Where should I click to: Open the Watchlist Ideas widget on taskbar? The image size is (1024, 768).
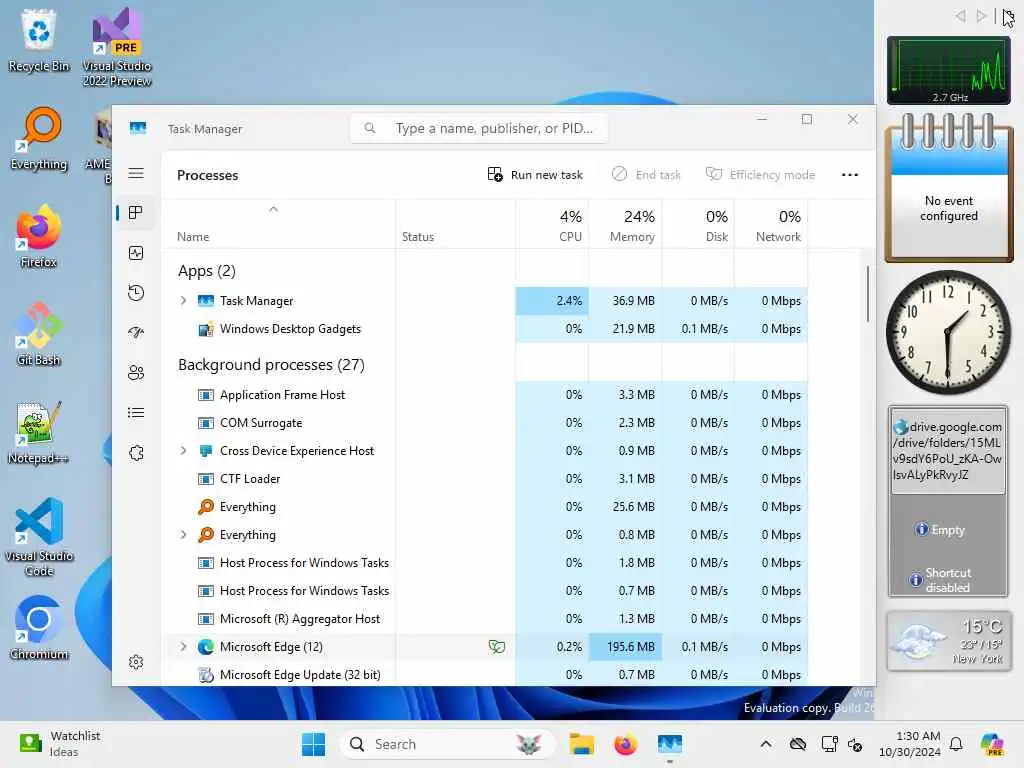coord(60,744)
